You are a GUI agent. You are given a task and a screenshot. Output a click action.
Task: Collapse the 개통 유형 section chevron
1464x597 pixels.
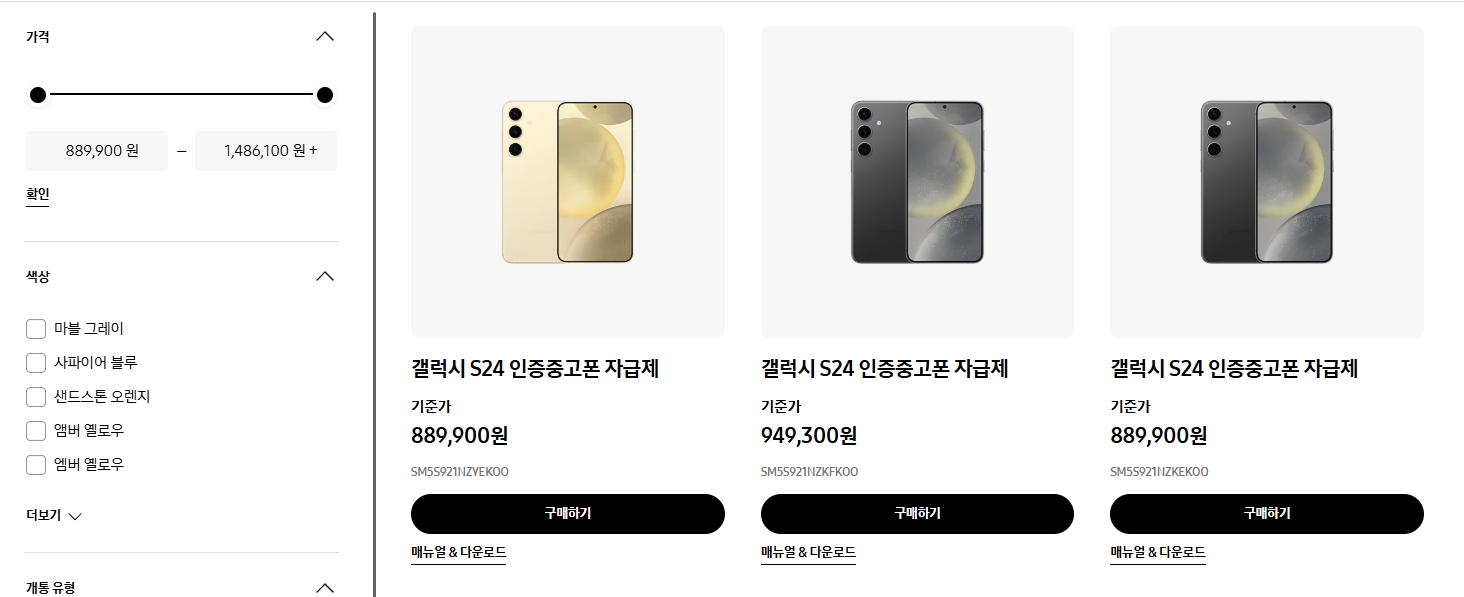pyautogui.click(x=325, y=588)
